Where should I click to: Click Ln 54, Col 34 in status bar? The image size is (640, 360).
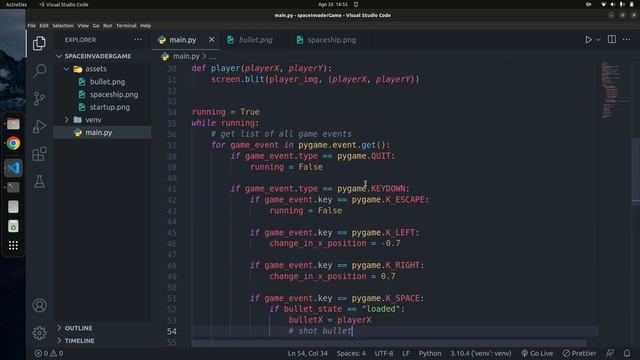(x=307, y=353)
